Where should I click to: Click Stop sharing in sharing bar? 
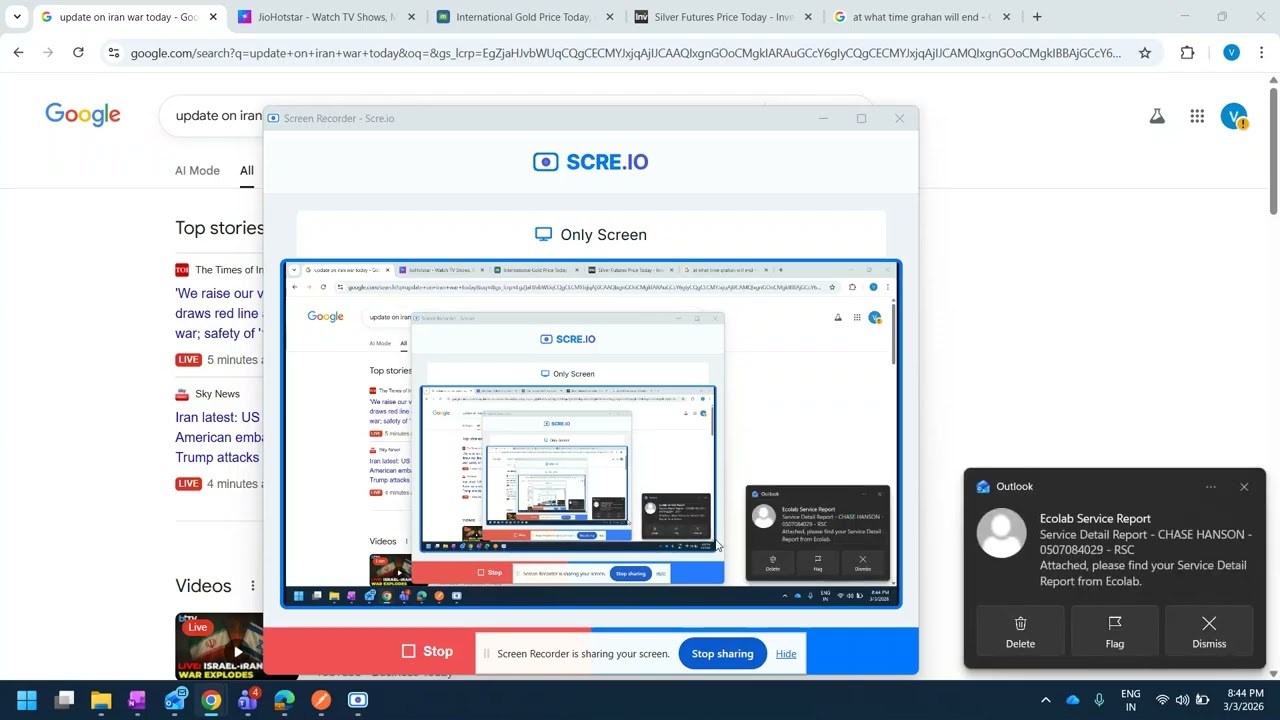pyautogui.click(x=722, y=654)
